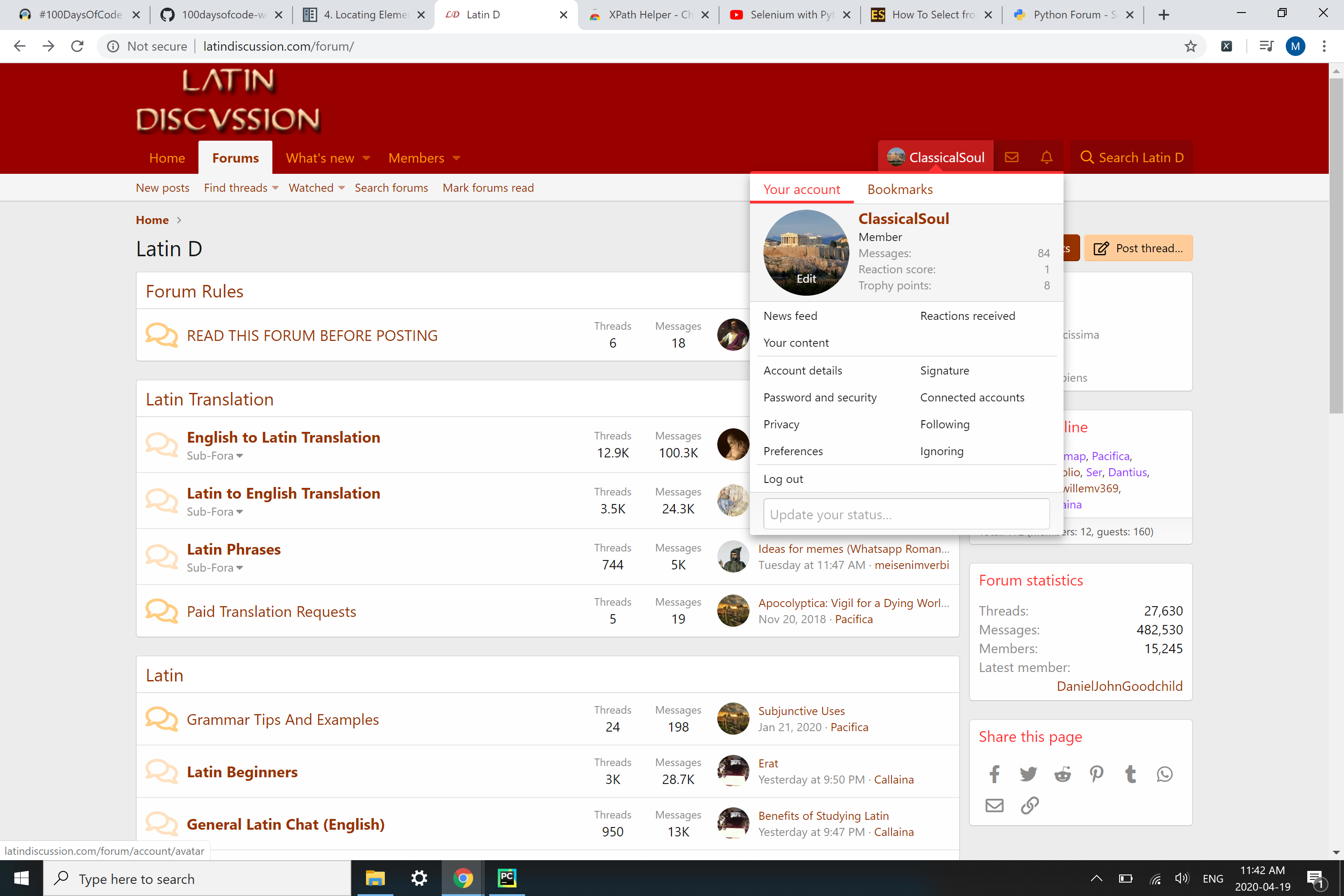This screenshot has height=896, width=1344.
Task: Share page on Pinterest icon
Action: coord(1096,774)
